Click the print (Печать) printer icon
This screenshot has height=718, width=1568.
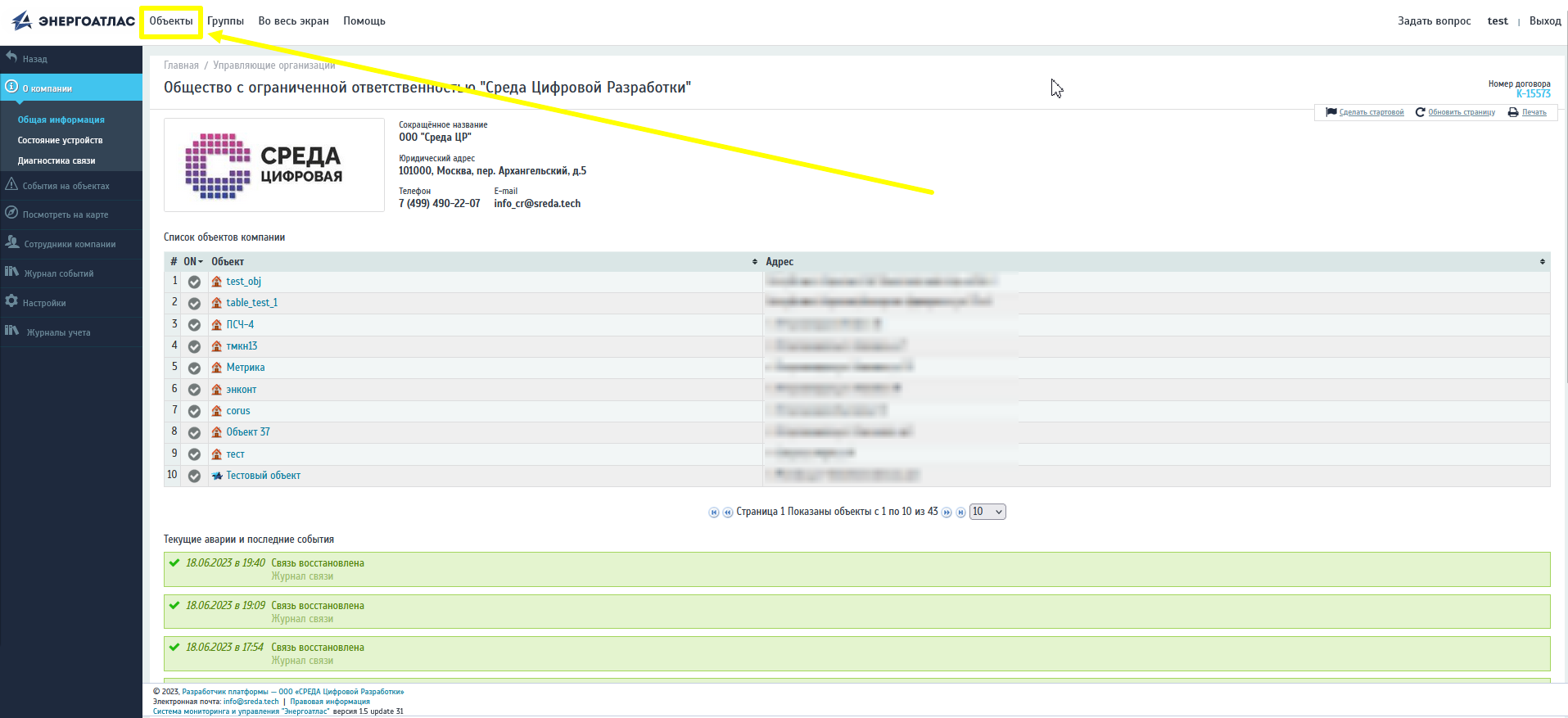click(x=1513, y=112)
